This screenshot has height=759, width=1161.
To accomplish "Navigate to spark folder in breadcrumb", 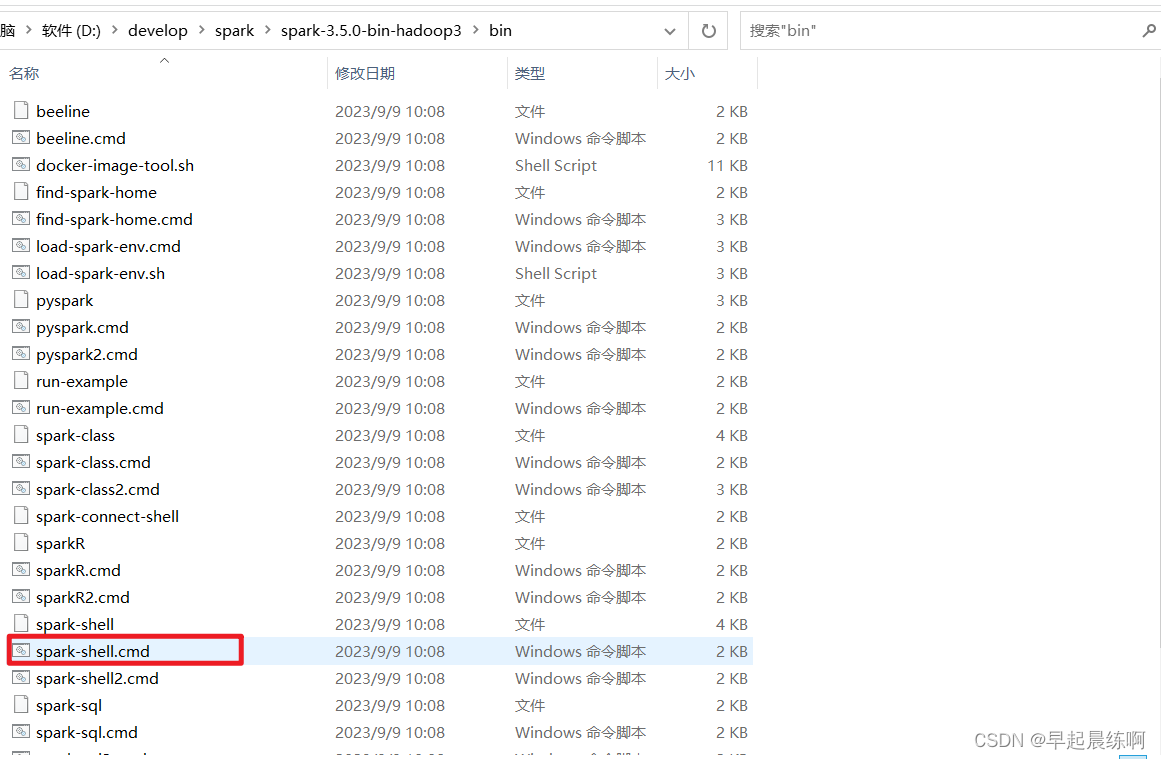I will (234, 30).
